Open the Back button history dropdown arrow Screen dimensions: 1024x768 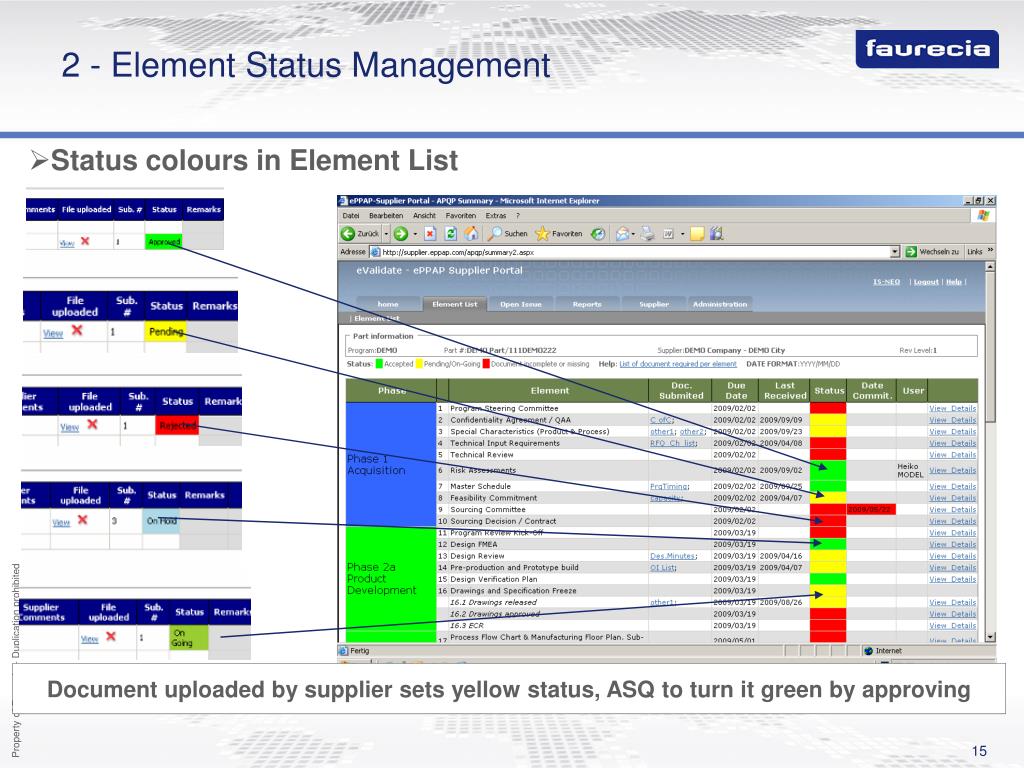click(x=386, y=233)
